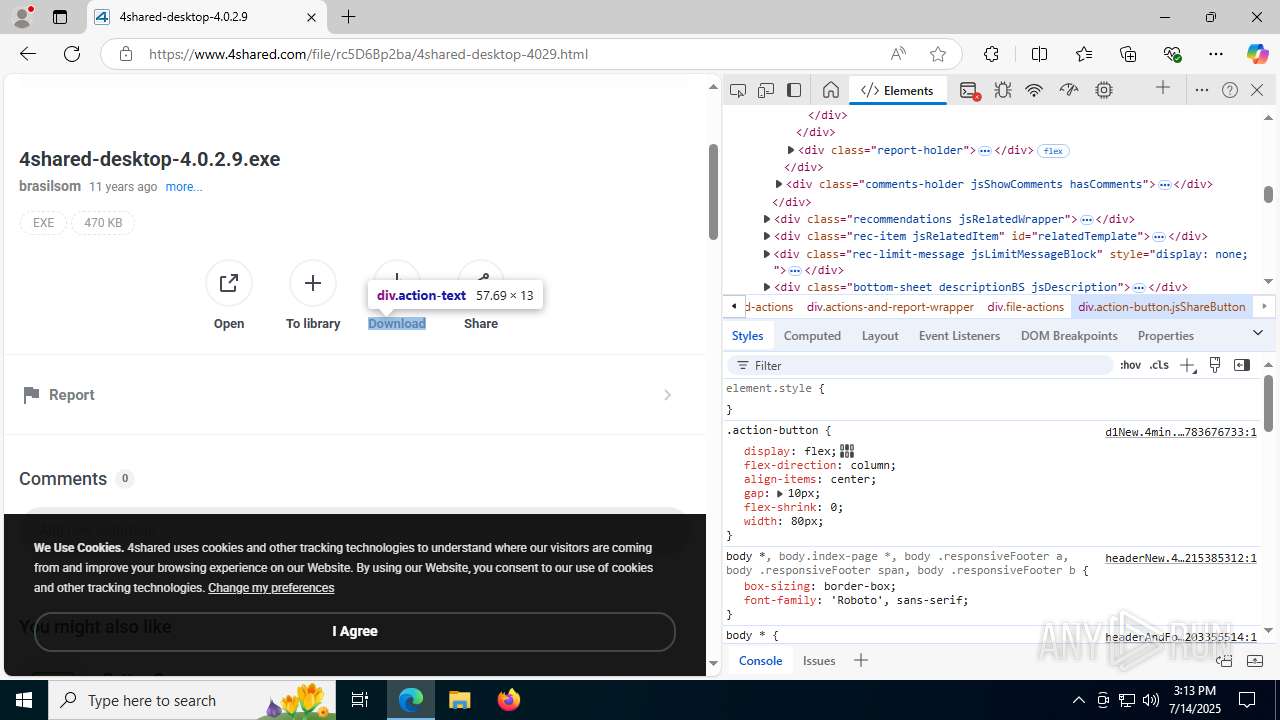Show more Styles pane tabs chevron
1280x720 pixels.
1258,333
